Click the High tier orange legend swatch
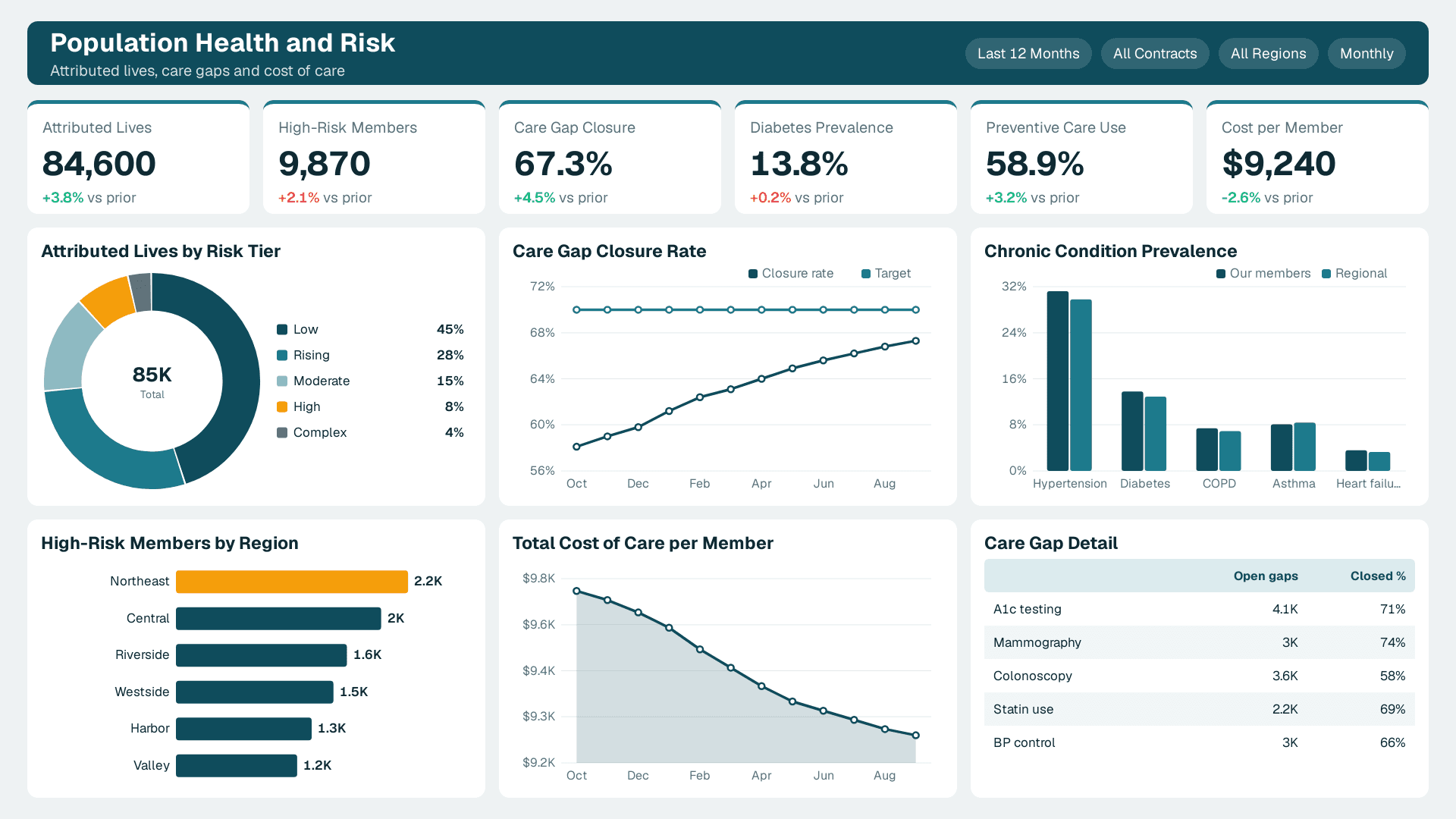Screen dimensions: 1456x819 (x=282, y=406)
